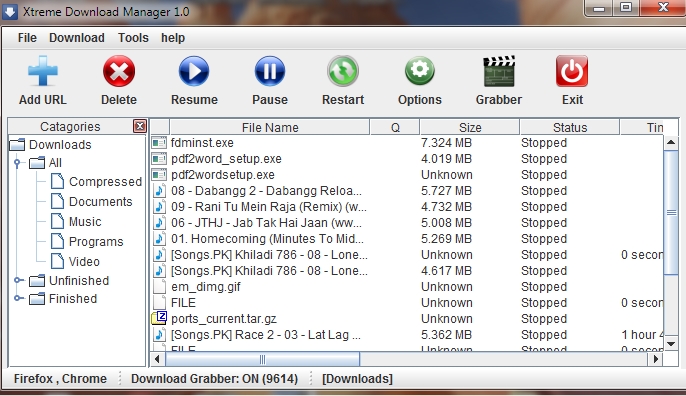Open Options via the gear icon
This screenshot has width=686, height=396.
(x=419, y=71)
